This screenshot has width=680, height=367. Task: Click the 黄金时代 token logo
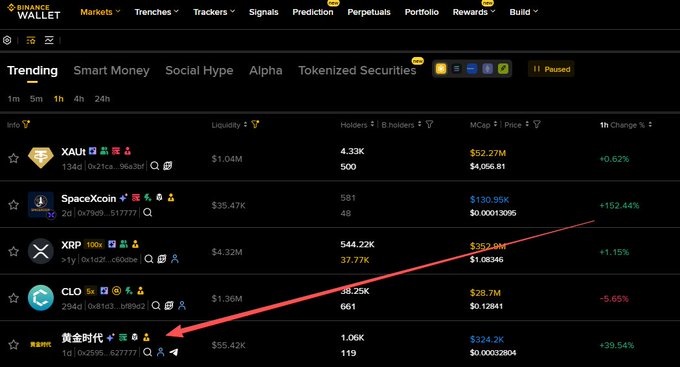pos(41,344)
